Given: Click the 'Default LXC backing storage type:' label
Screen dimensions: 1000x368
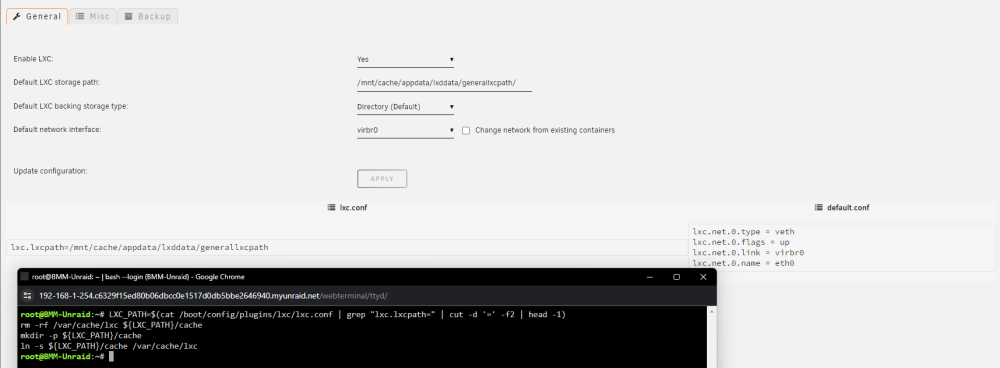Looking at the screenshot, I should coord(71,106).
